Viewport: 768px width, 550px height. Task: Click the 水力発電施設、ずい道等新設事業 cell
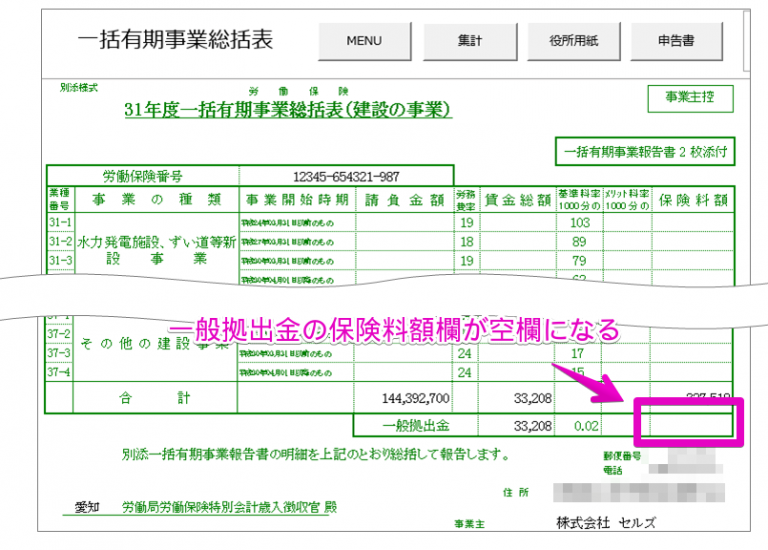pyautogui.click(x=157, y=250)
